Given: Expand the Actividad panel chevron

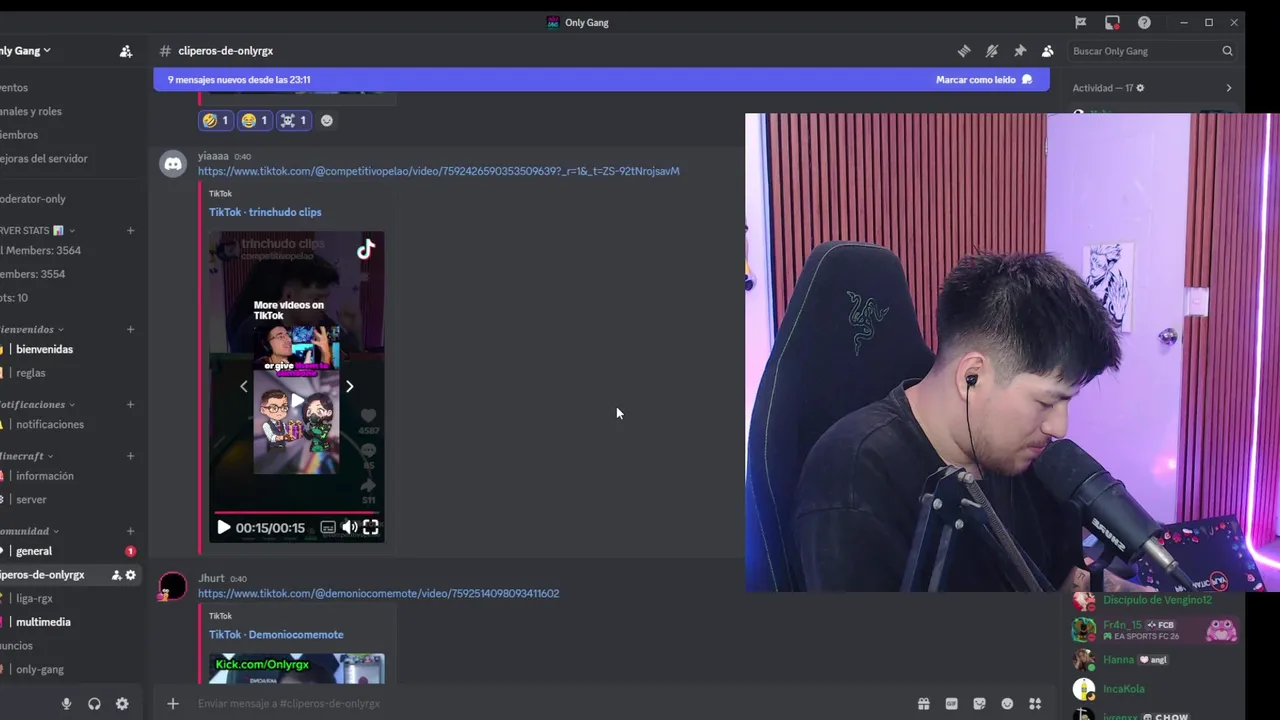Looking at the screenshot, I should pyautogui.click(x=1229, y=88).
